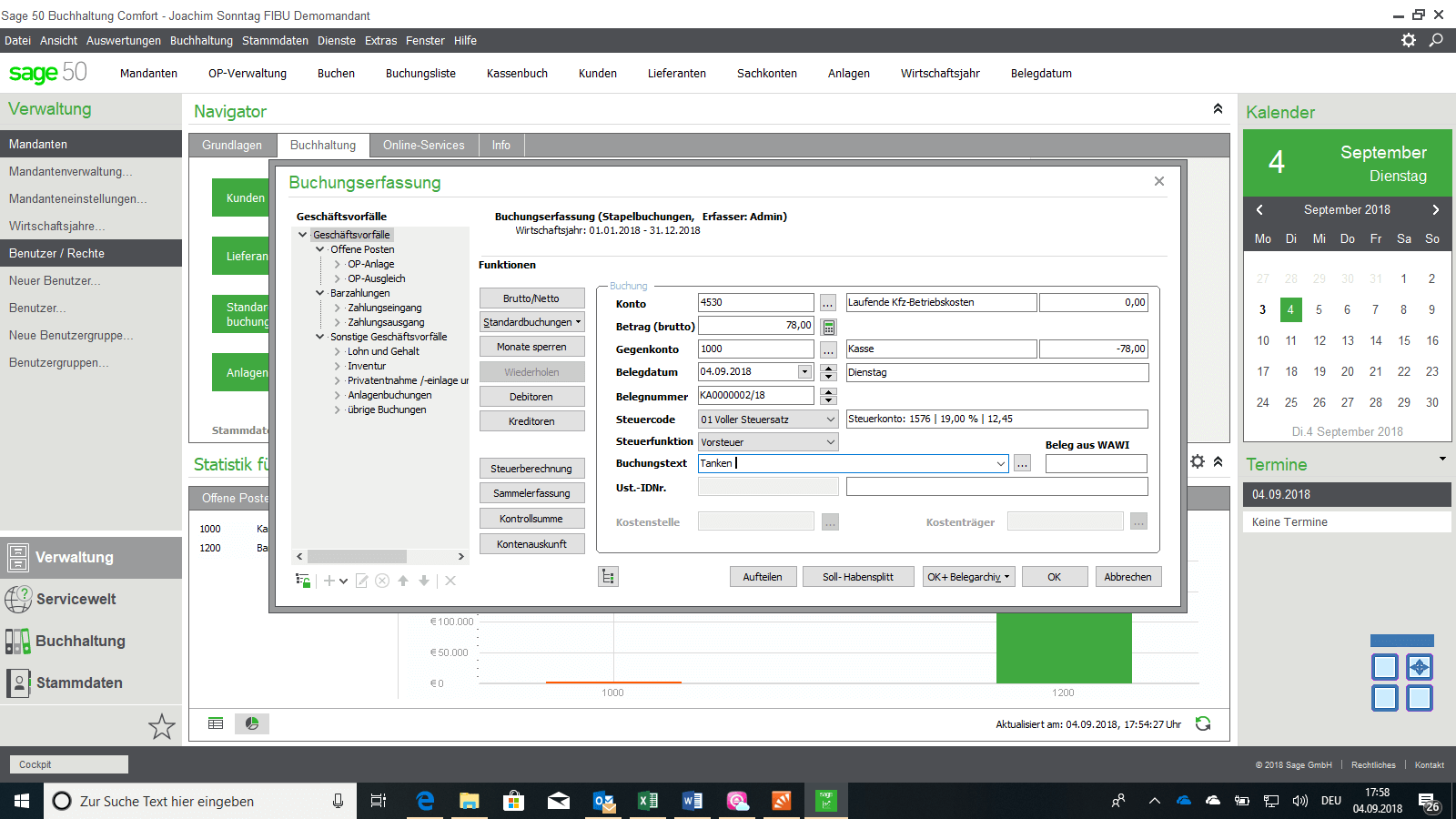
Task: Open the Servicewelt section
Action: pyautogui.click(x=76, y=599)
